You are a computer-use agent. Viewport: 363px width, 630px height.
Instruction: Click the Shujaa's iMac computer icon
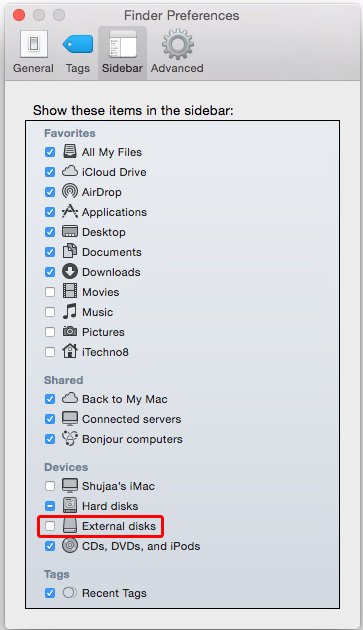coord(70,486)
